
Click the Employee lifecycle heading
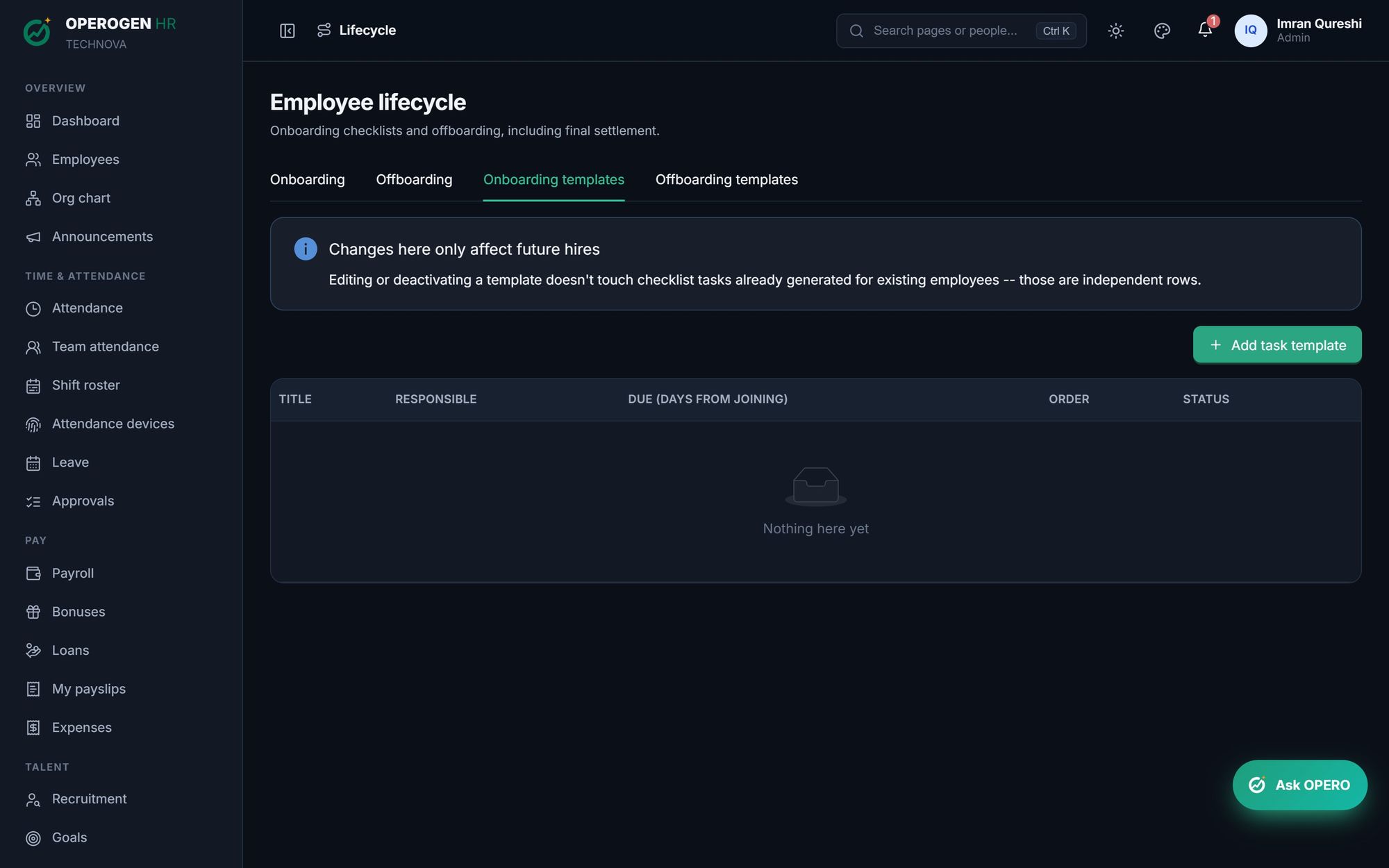pyautogui.click(x=368, y=102)
